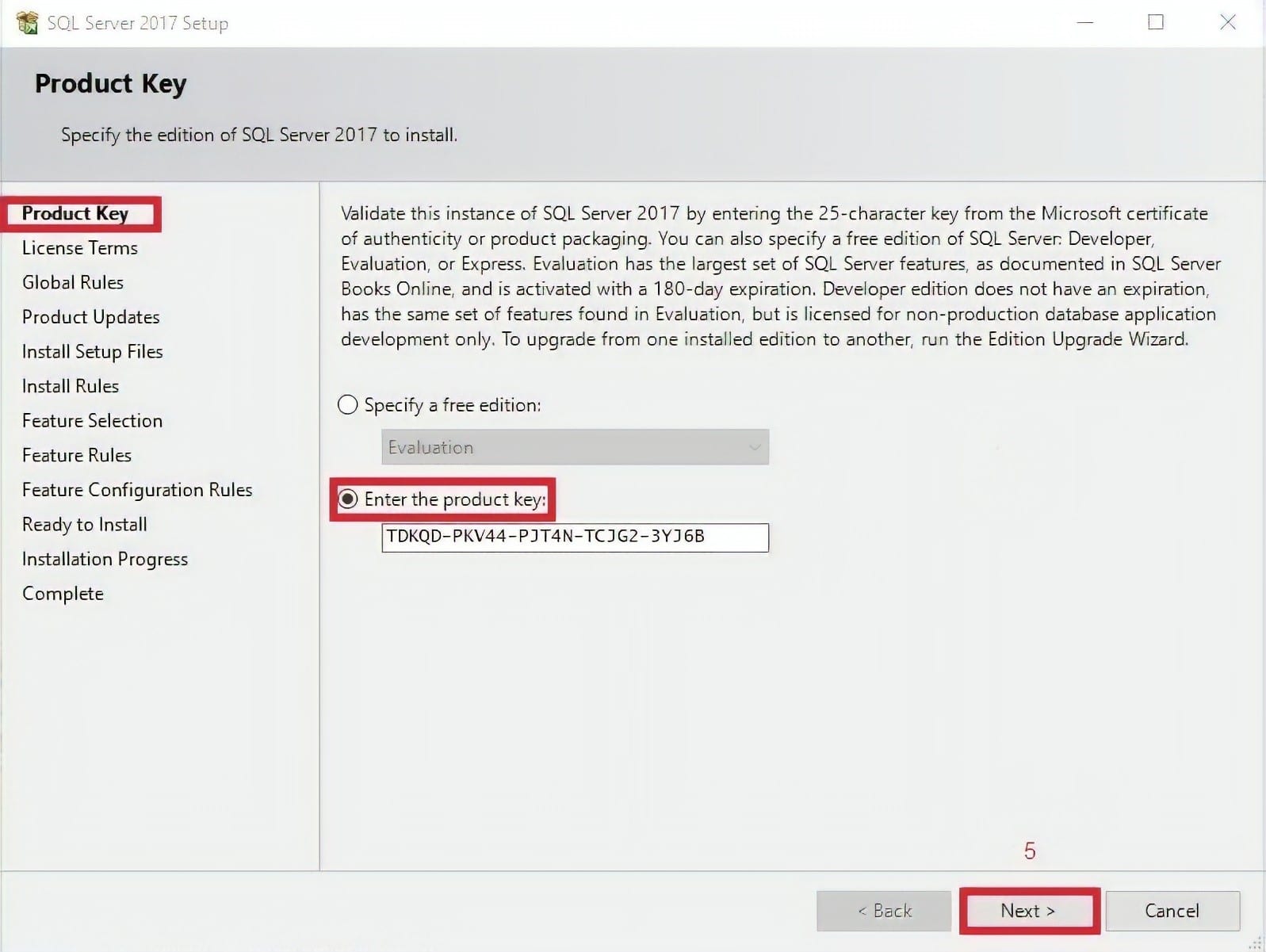
Task: Maximize the SQL Server Setup window
Action: point(1156,22)
